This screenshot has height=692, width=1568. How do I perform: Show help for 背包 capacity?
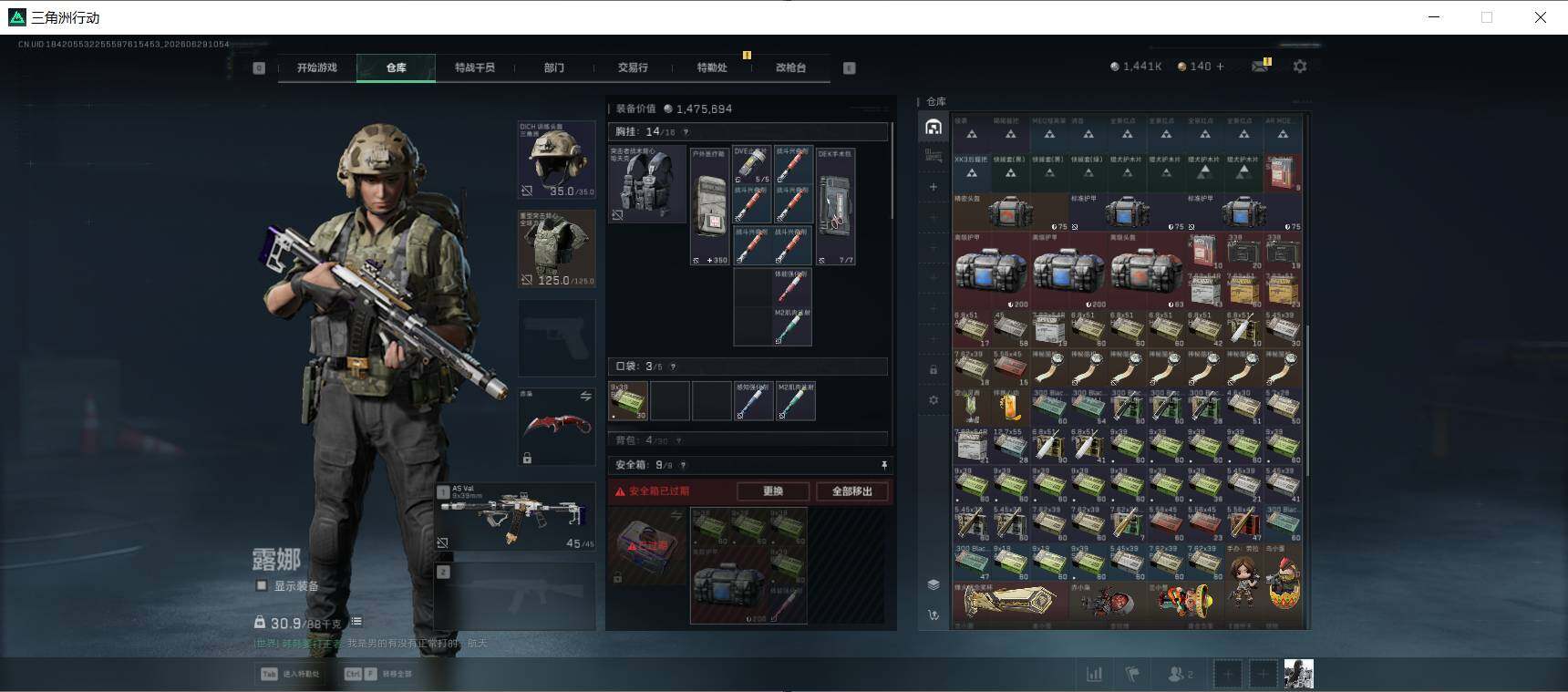pyautogui.click(x=677, y=440)
